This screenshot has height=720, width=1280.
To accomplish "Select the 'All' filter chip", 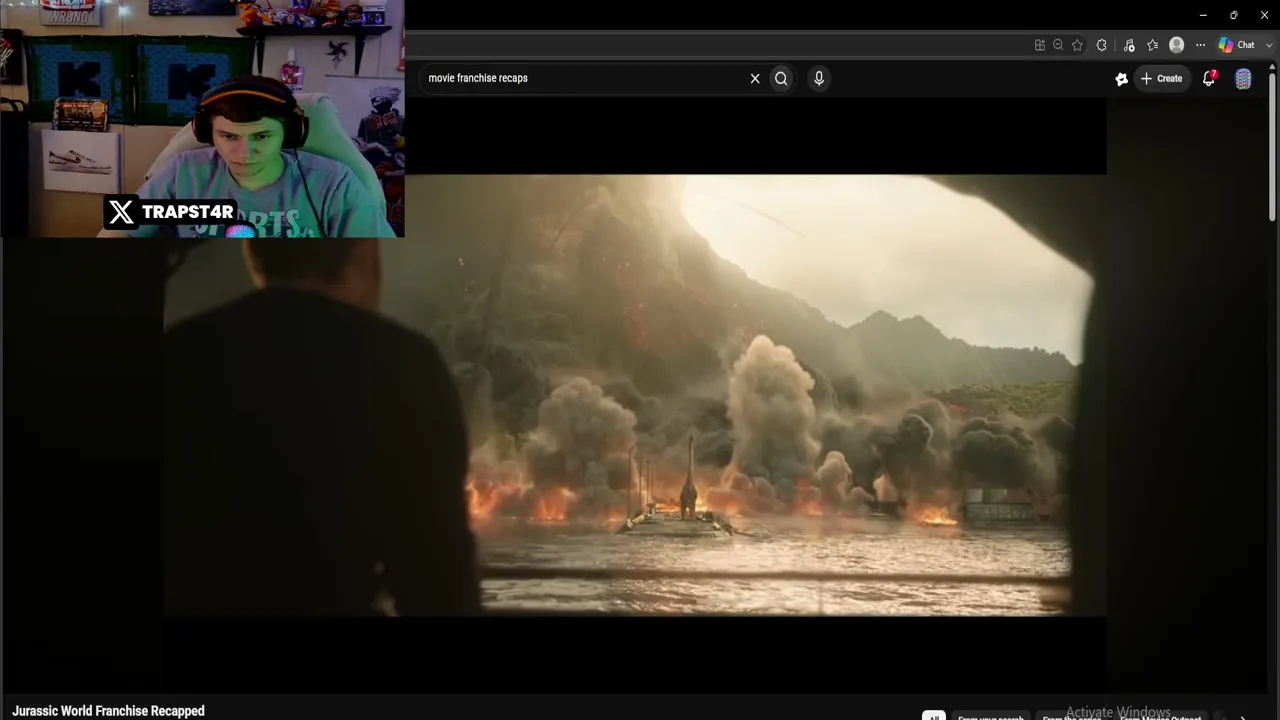I will (933, 716).
